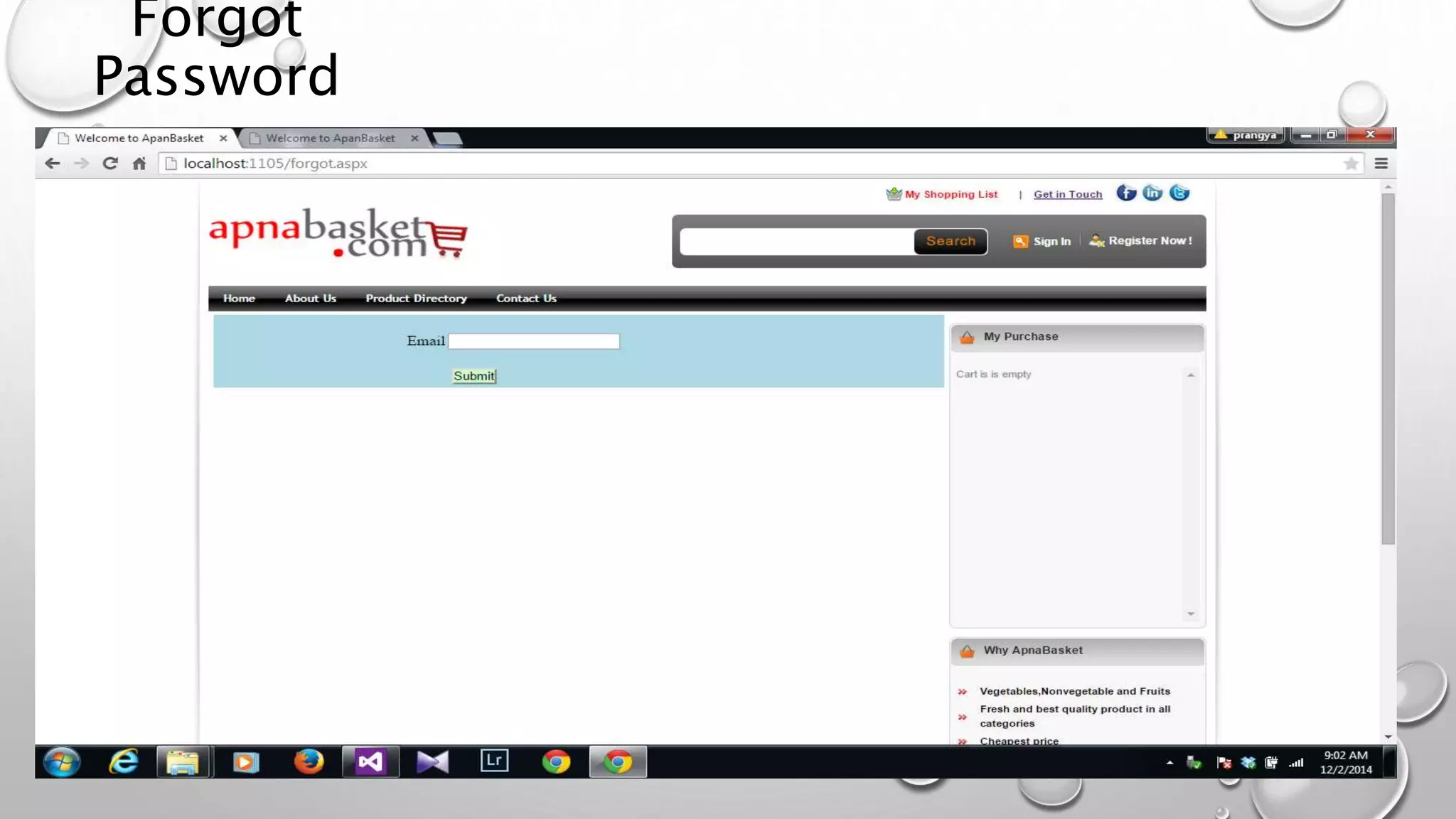Focus the site search text box
The image size is (1456, 819).
point(796,242)
